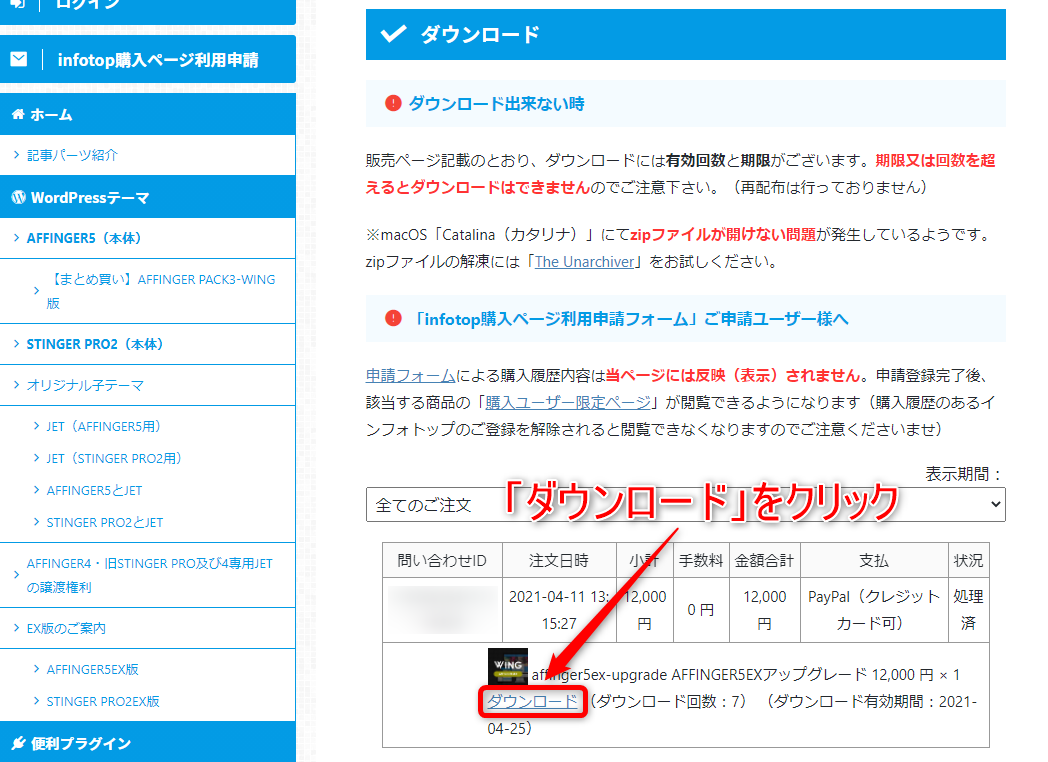Open AFFINGER5EX版 sidebar link
The width and height of the screenshot is (1048, 762).
click(x=93, y=669)
